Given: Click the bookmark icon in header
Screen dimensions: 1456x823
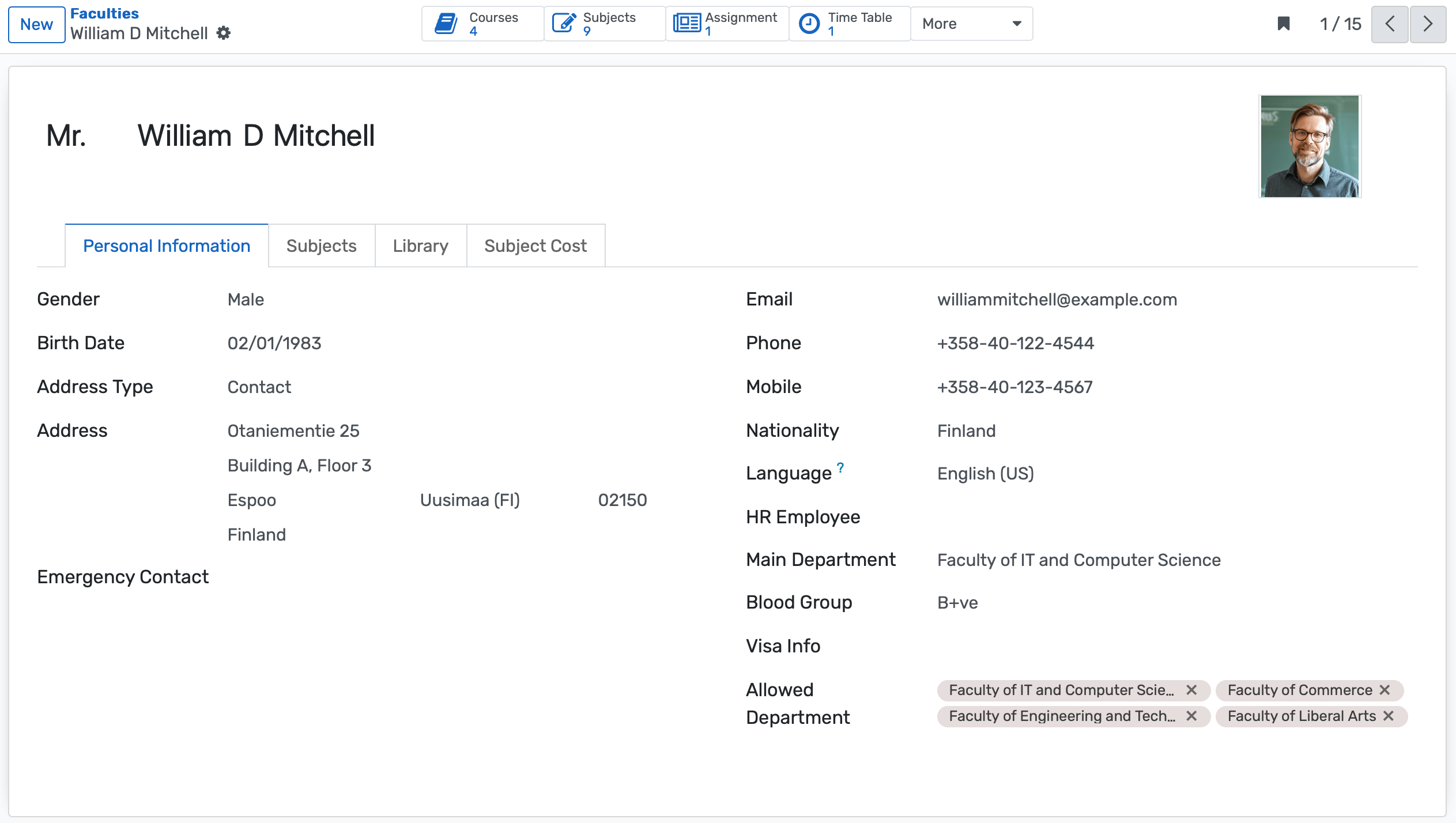Looking at the screenshot, I should click(x=1284, y=24).
